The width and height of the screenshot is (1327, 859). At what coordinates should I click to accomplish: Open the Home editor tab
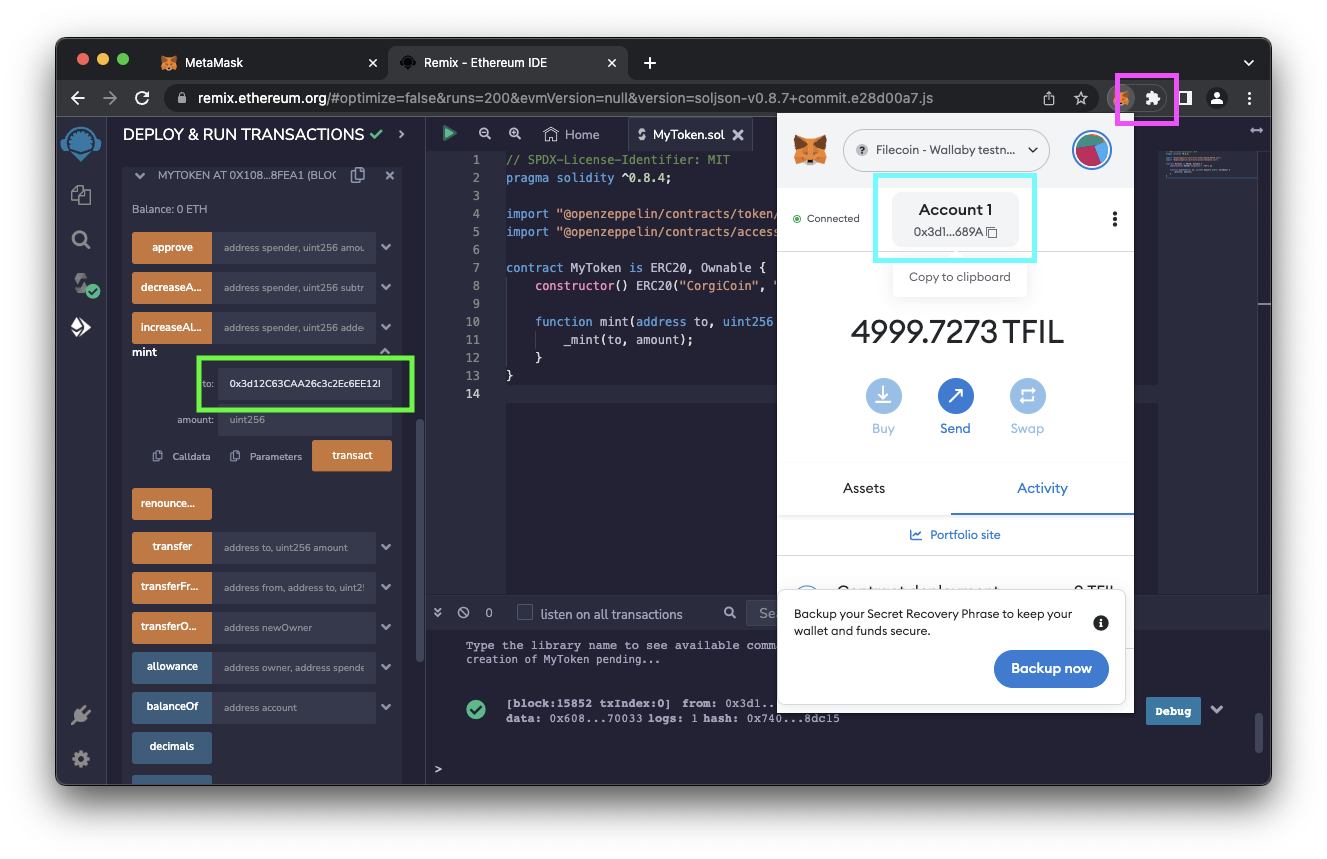571,134
